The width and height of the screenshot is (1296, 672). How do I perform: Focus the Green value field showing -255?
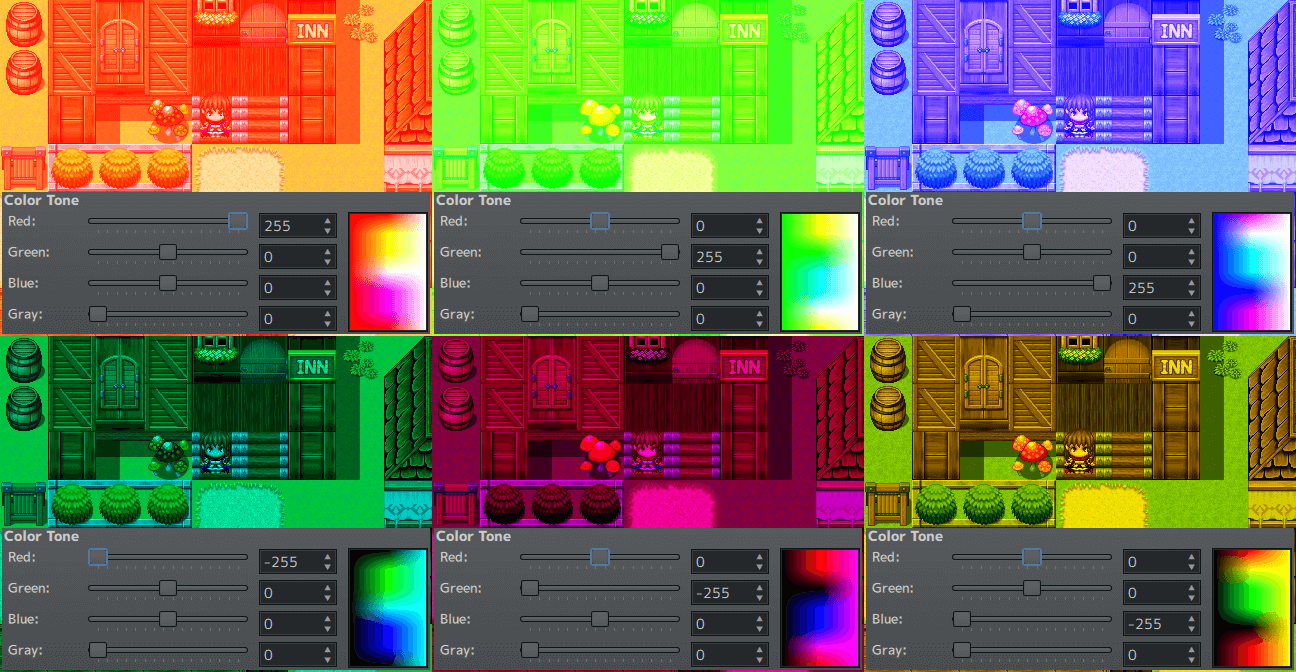(x=729, y=593)
